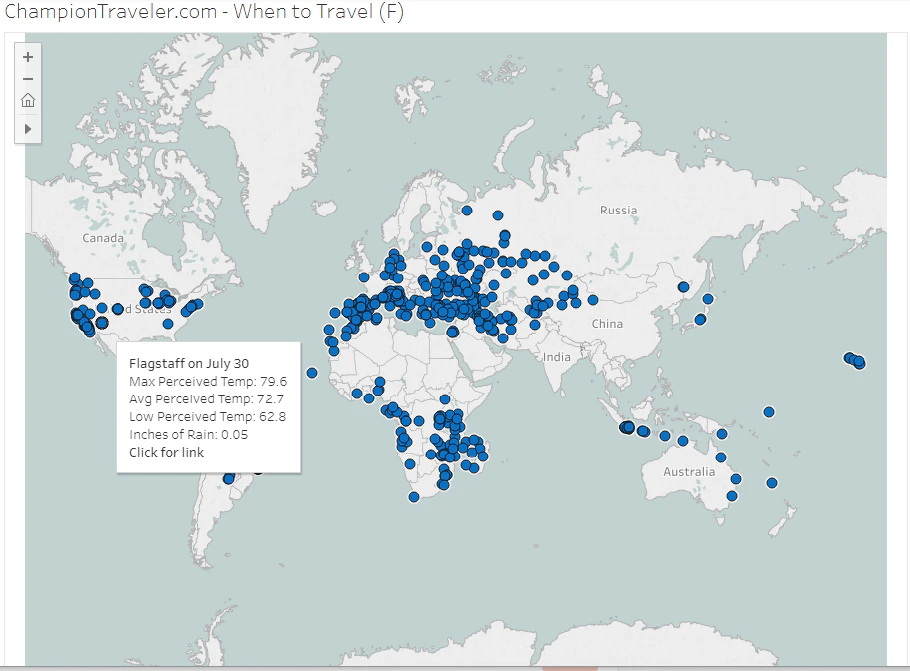Click the Flagstaff on July 30 tooltip title

(x=189, y=363)
